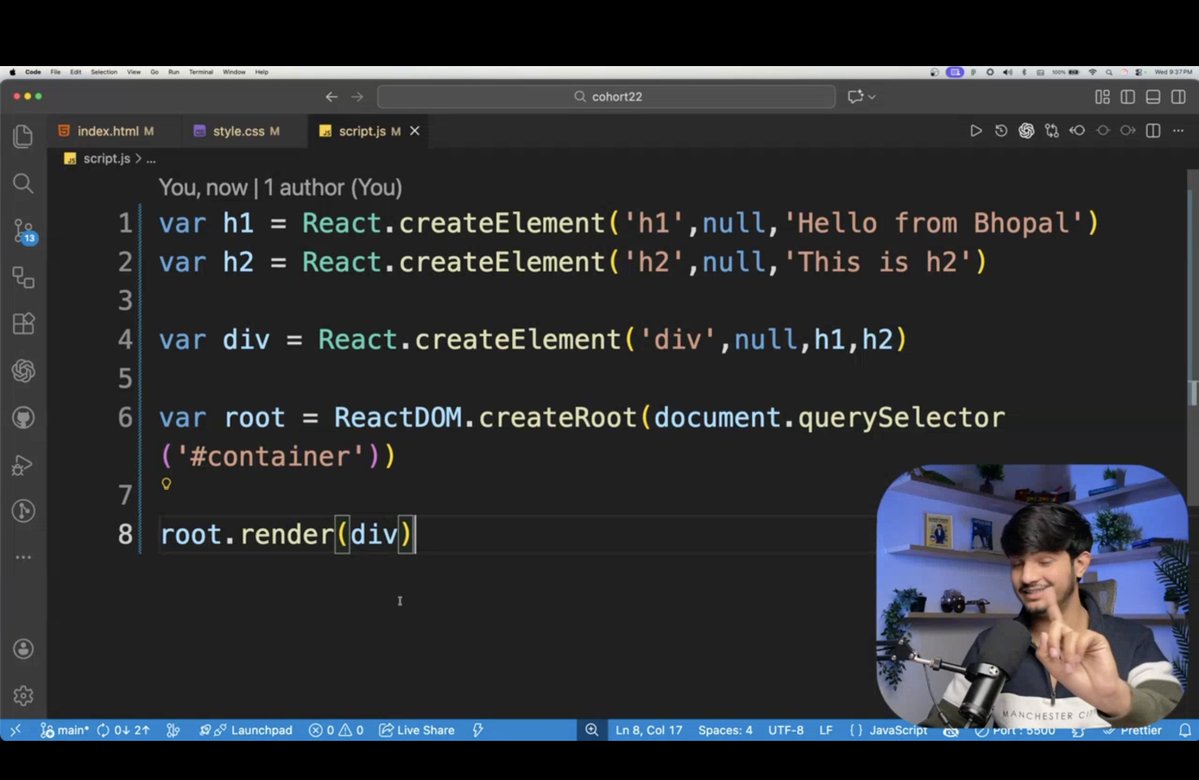The image size is (1199, 780).
Task: Open the File menu in the menu bar
Action: [55, 72]
